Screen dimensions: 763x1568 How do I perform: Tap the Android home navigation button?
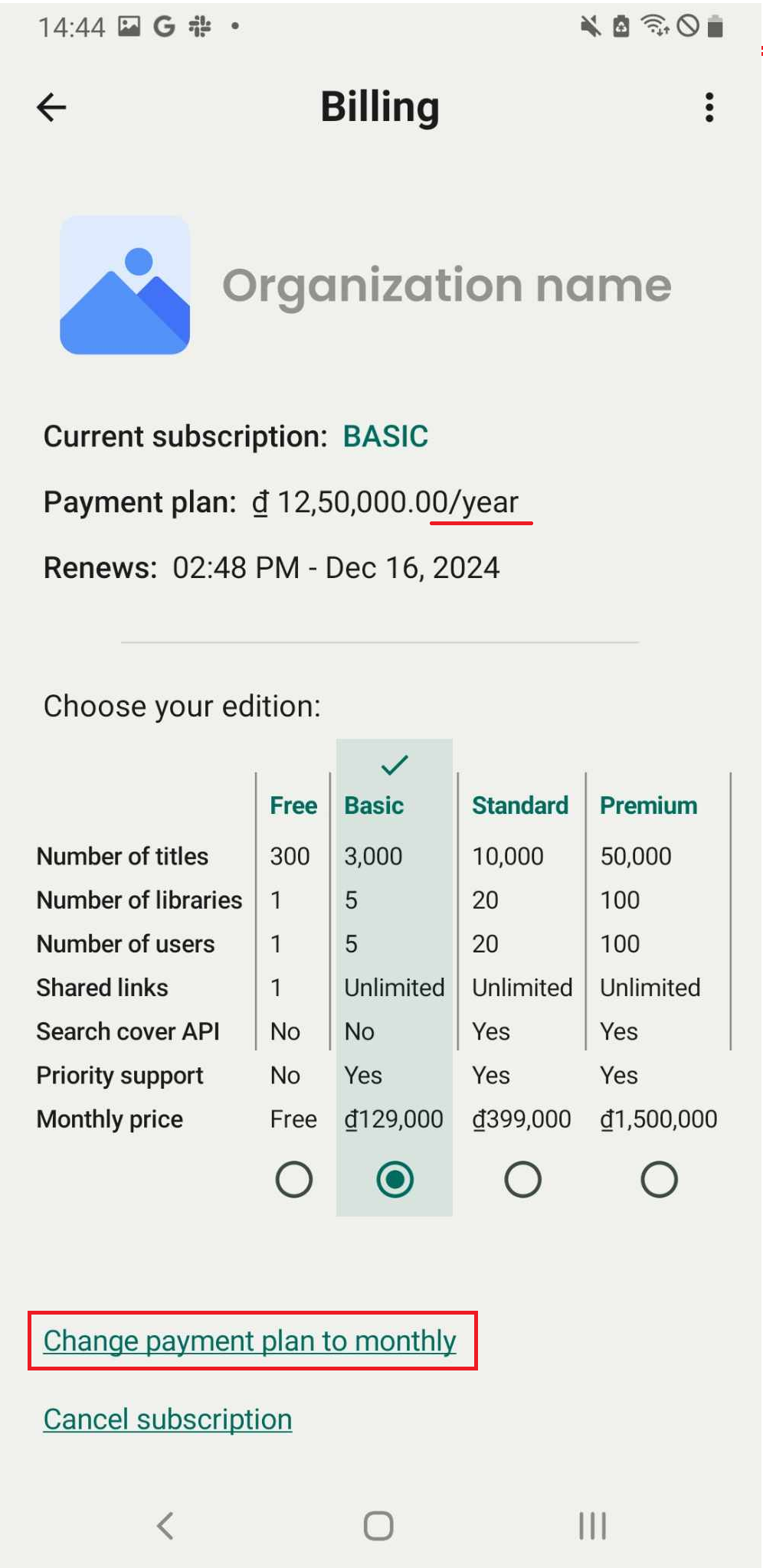tap(378, 1525)
